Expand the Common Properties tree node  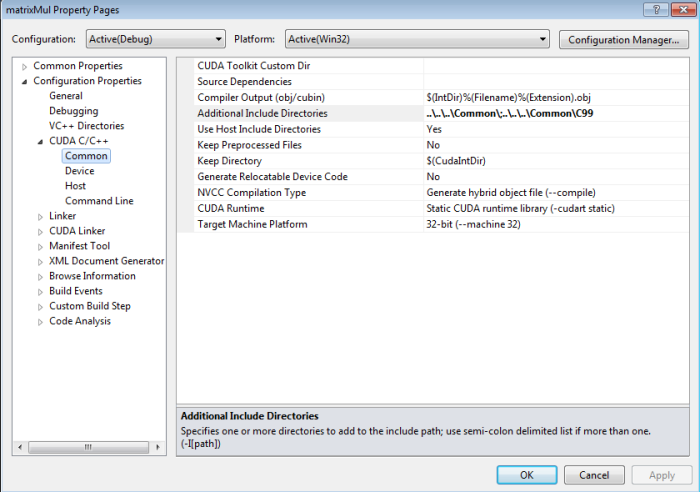pos(25,66)
